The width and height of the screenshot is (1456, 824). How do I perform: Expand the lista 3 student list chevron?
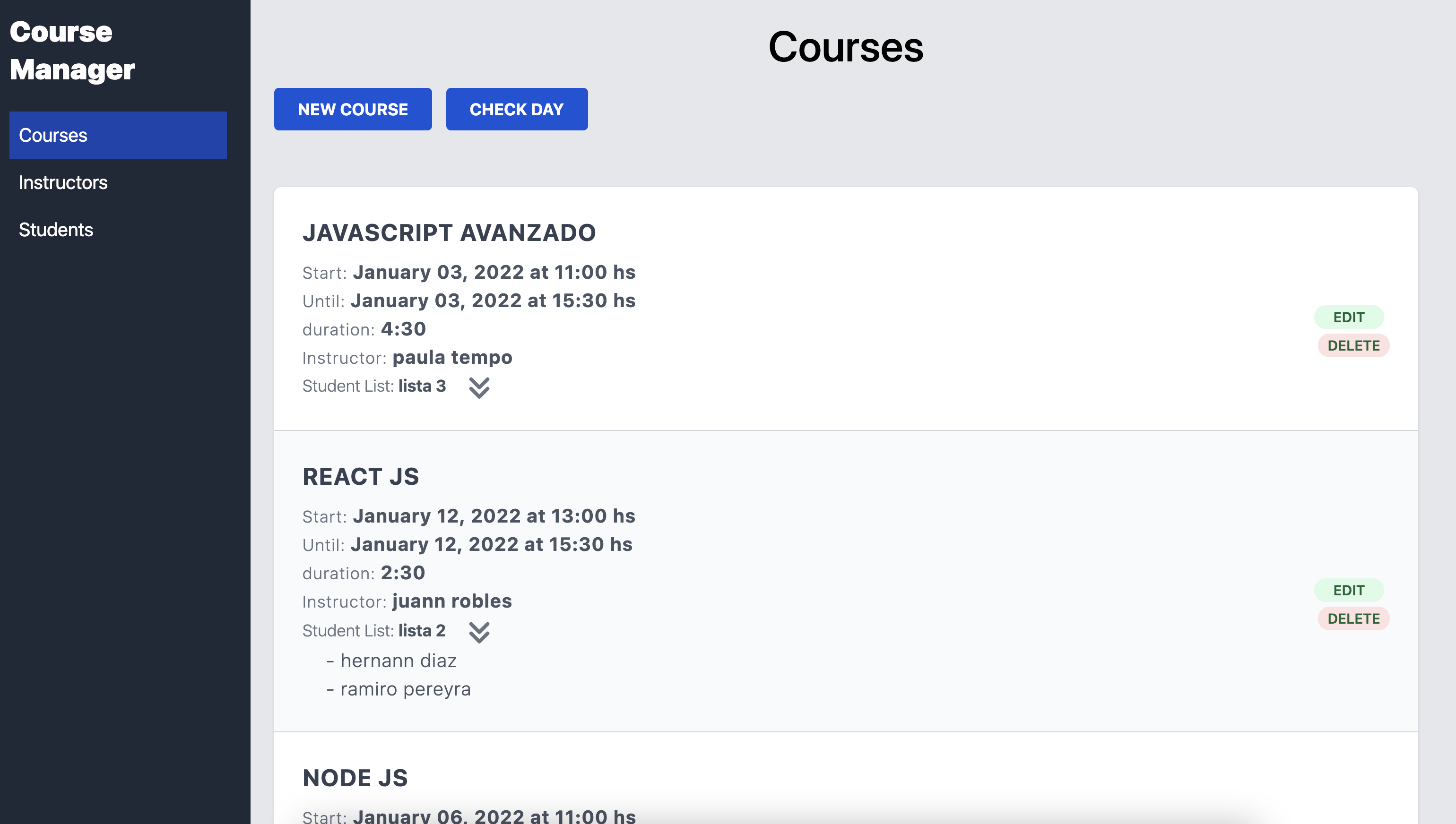tap(479, 387)
